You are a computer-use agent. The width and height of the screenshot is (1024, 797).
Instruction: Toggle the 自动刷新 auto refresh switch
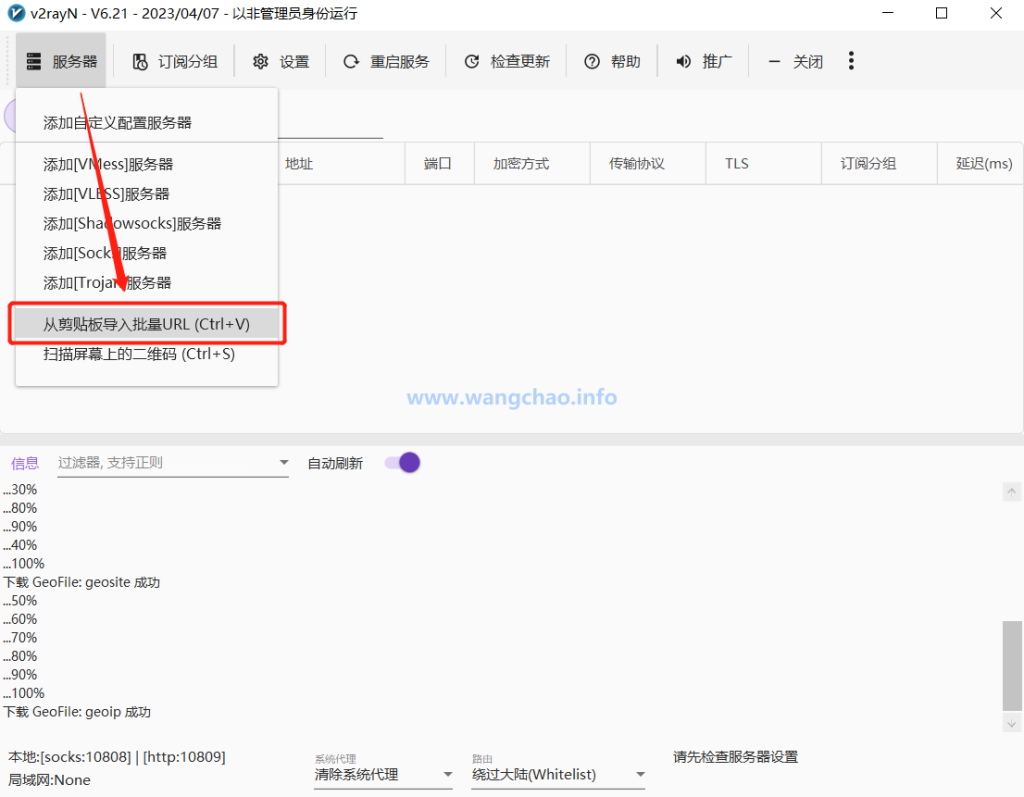click(x=402, y=463)
